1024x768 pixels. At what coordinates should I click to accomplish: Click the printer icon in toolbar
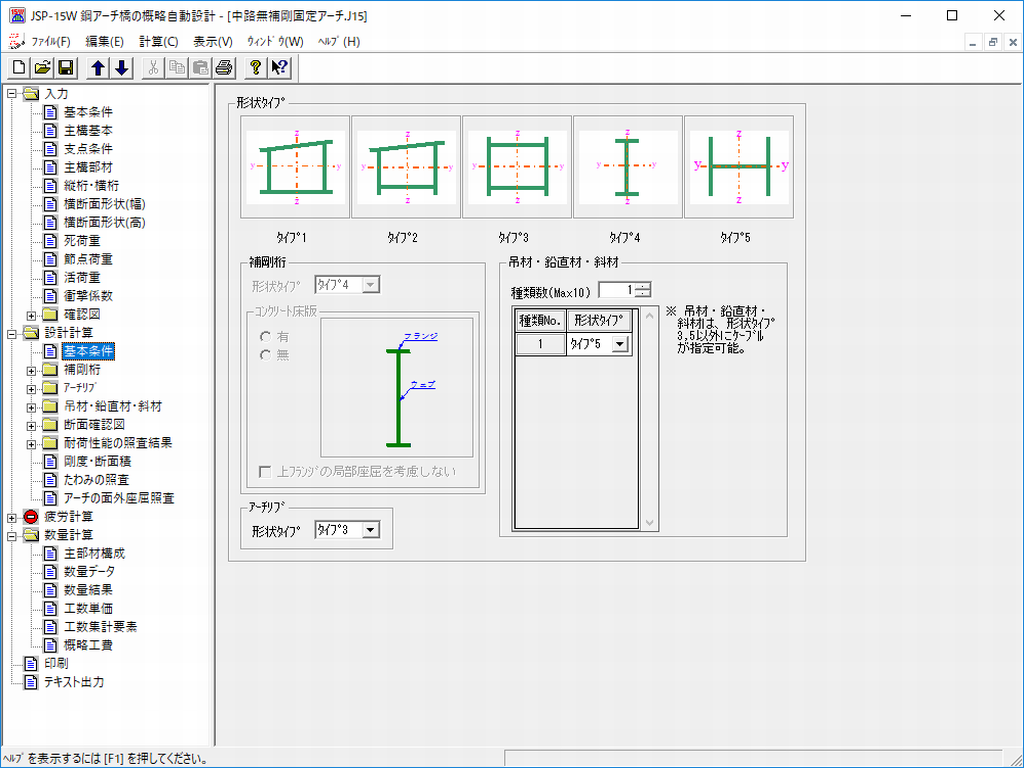[x=223, y=68]
